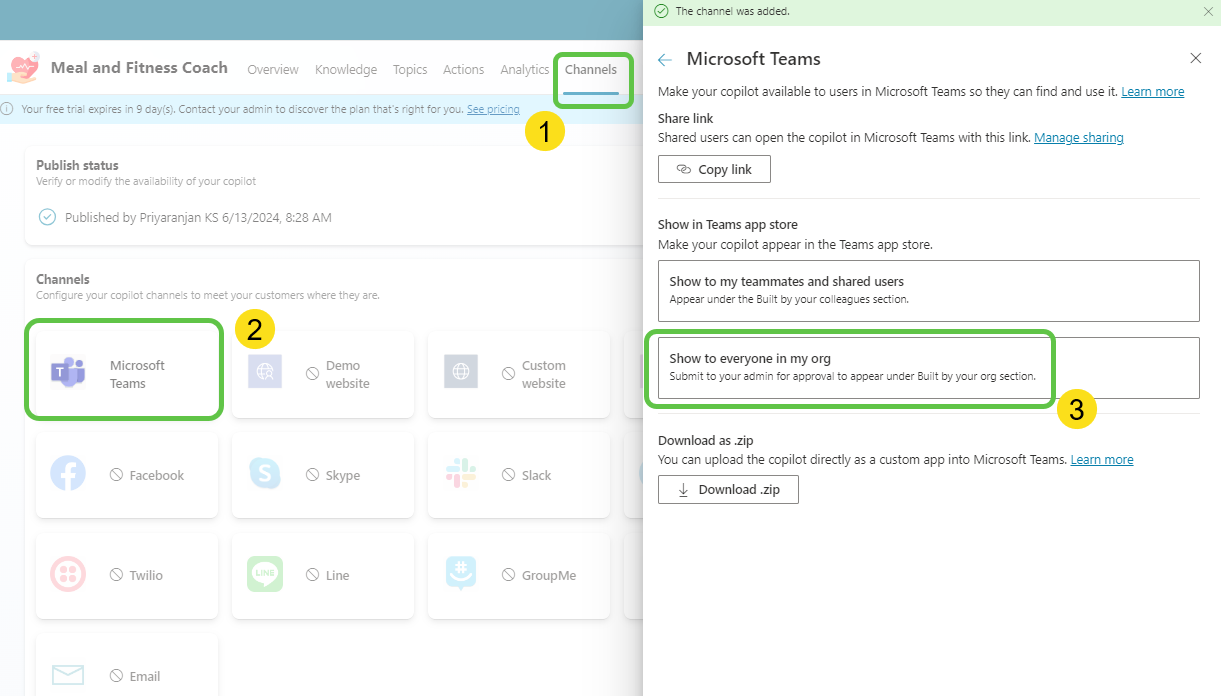Click the Download .zip button
This screenshot has width=1221, height=696.
point(728,490)
